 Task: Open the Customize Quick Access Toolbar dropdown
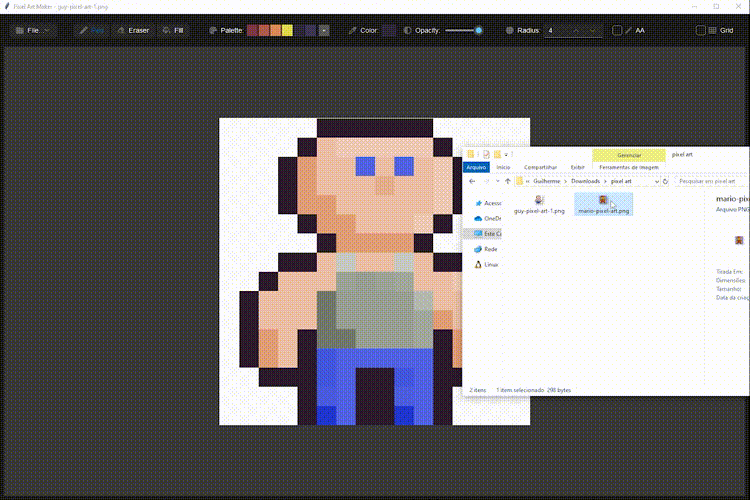coord(507,155)
